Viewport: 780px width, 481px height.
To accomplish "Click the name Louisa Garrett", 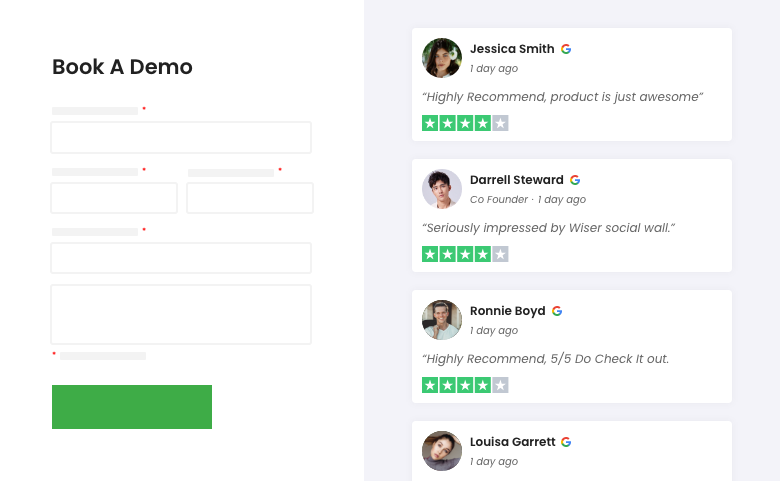I will point(512,442).
